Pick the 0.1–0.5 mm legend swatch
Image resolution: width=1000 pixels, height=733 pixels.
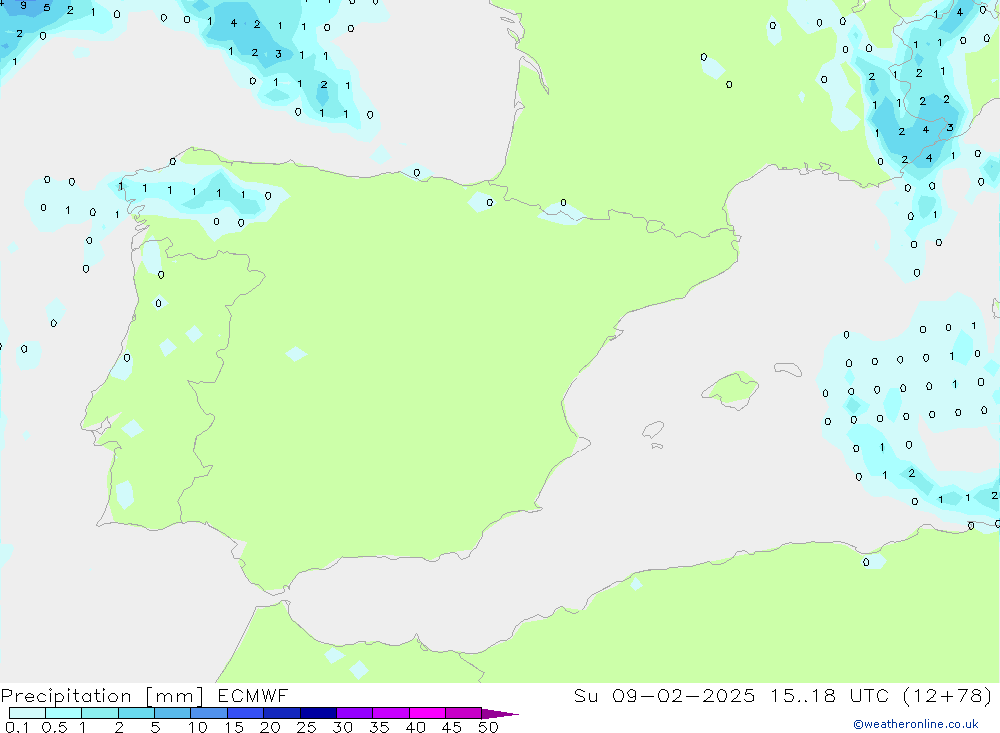(x=27, y=713)
